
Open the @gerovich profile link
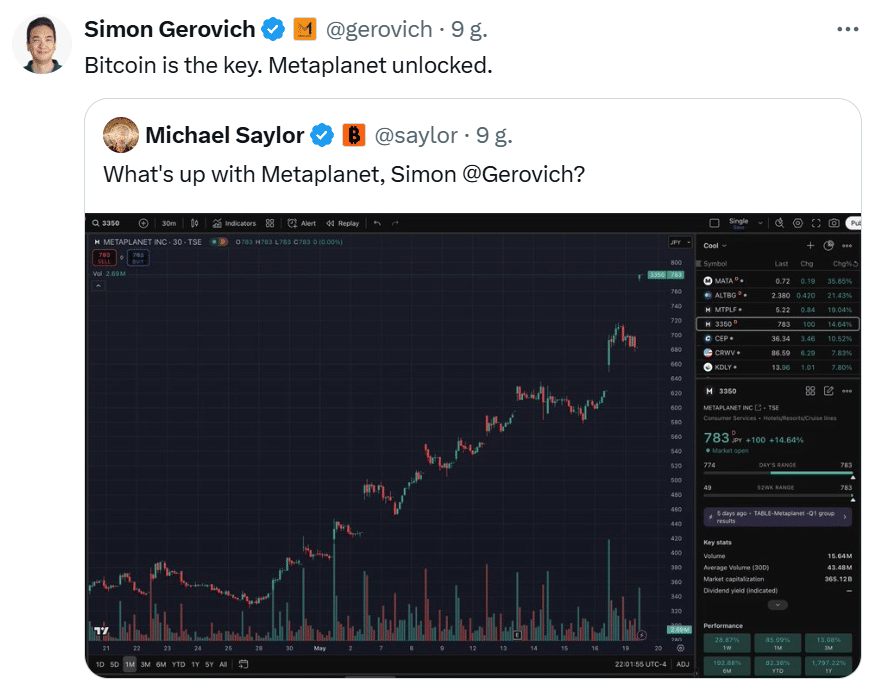coord(379,29)
